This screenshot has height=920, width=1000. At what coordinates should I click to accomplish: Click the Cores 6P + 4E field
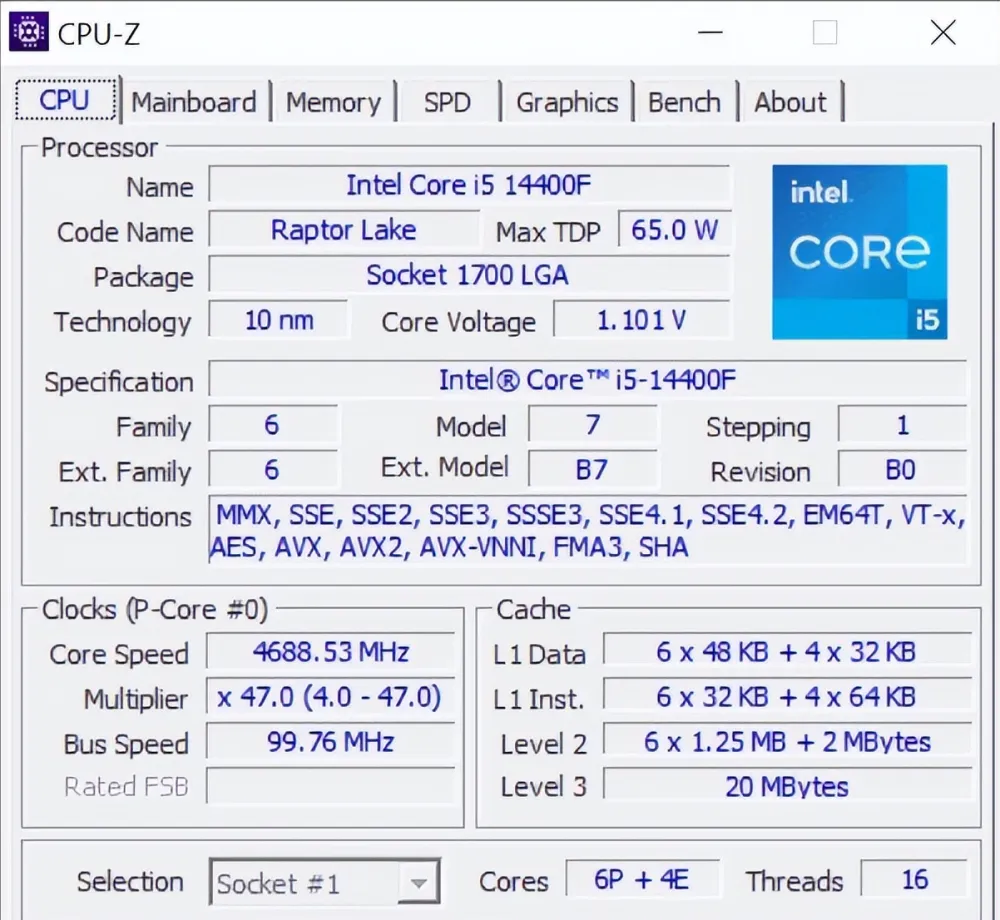point(642,879)
